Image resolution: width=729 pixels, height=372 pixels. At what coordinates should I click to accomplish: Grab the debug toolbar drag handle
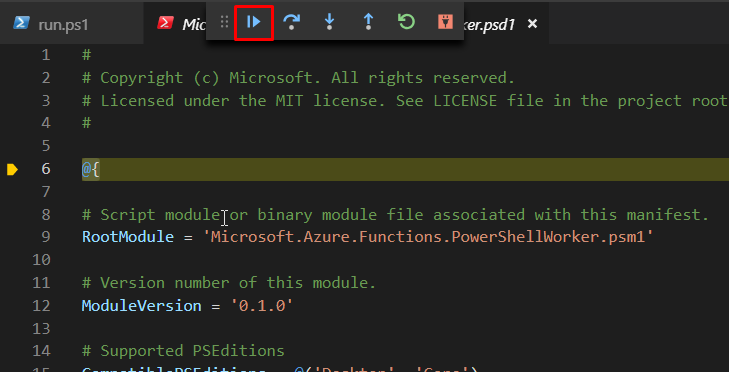(225, 22)
